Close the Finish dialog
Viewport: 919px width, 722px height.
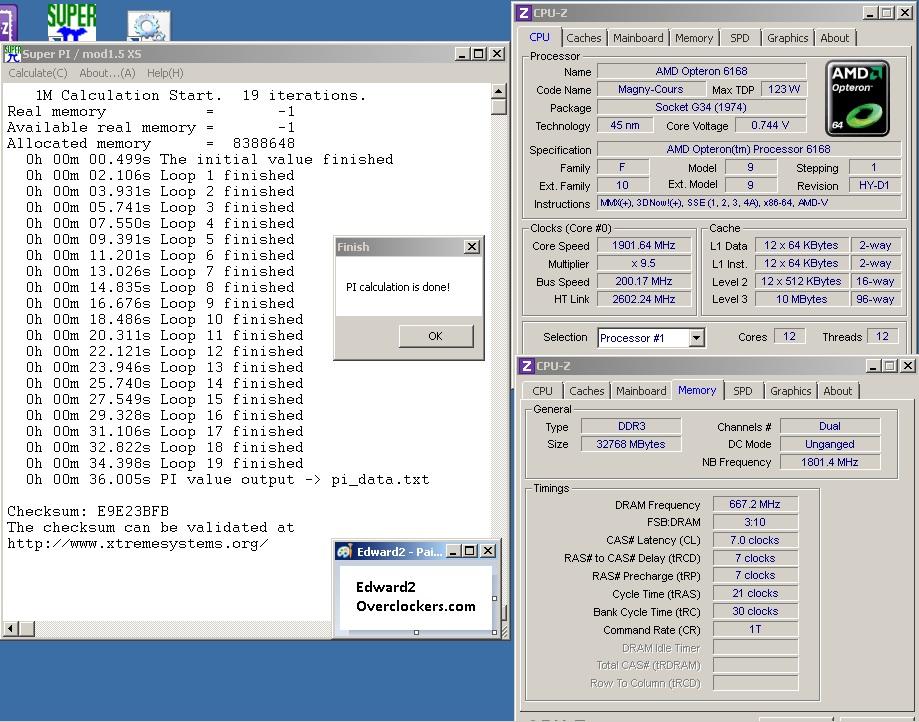point(472,247)
